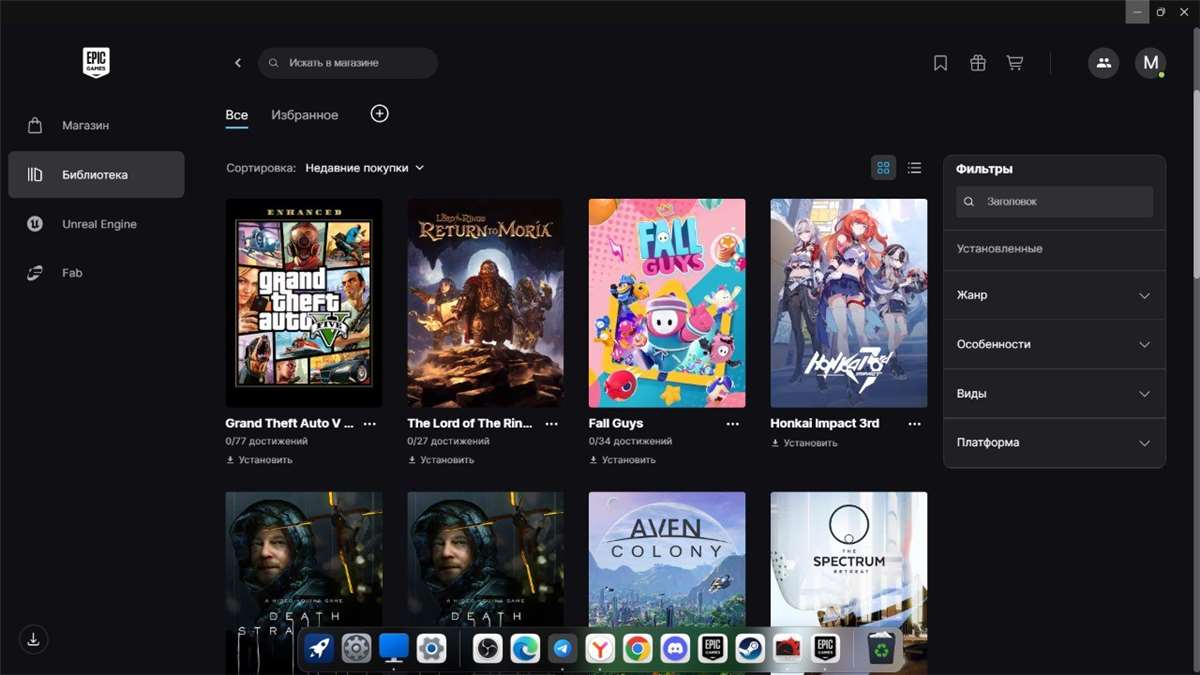The height and width of the screenshot is (675, 1200).
Task: Expand the Жанр filter
Action: (1054, 296)
